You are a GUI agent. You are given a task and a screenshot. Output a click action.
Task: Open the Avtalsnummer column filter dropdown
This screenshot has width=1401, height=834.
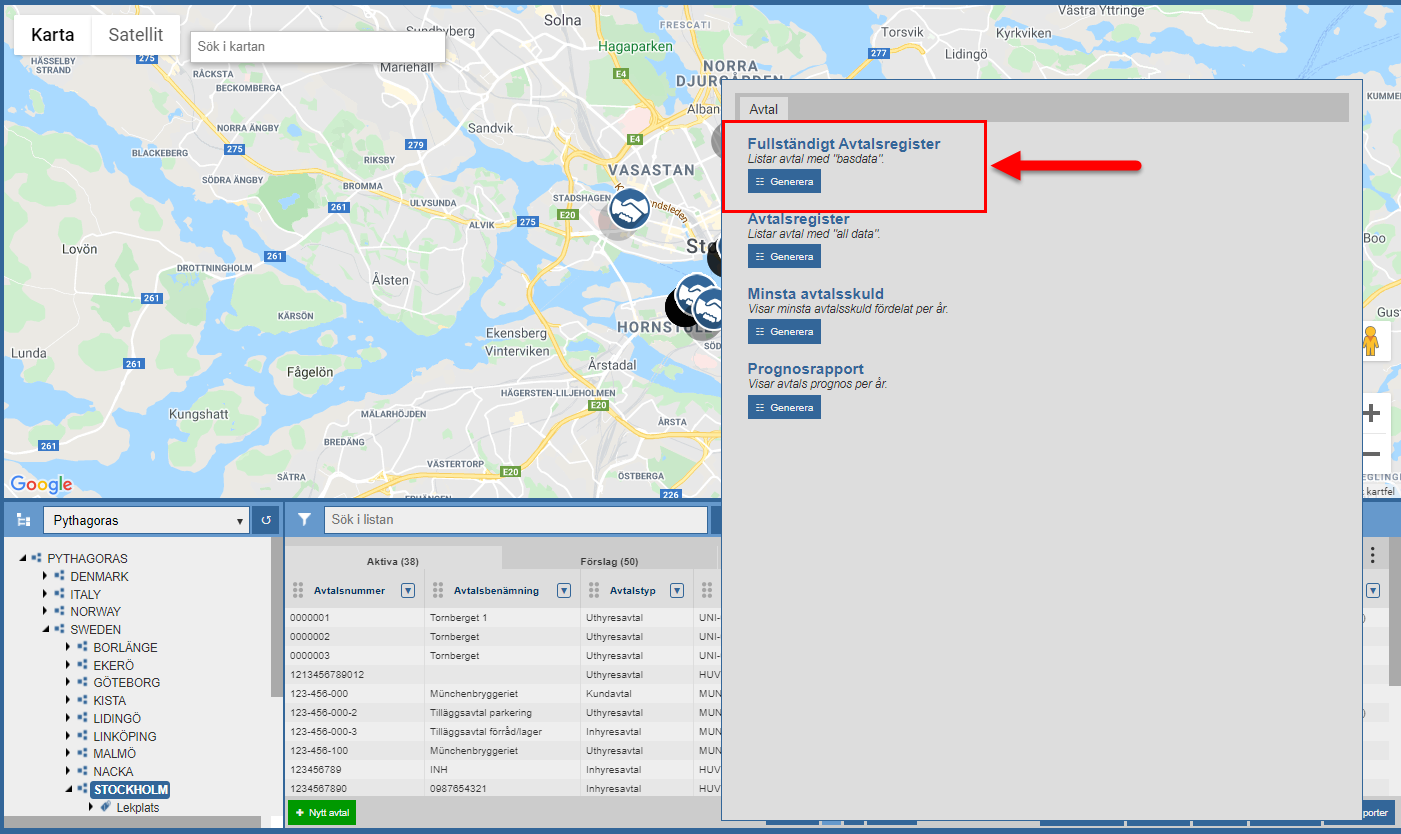tap(408, 590)
